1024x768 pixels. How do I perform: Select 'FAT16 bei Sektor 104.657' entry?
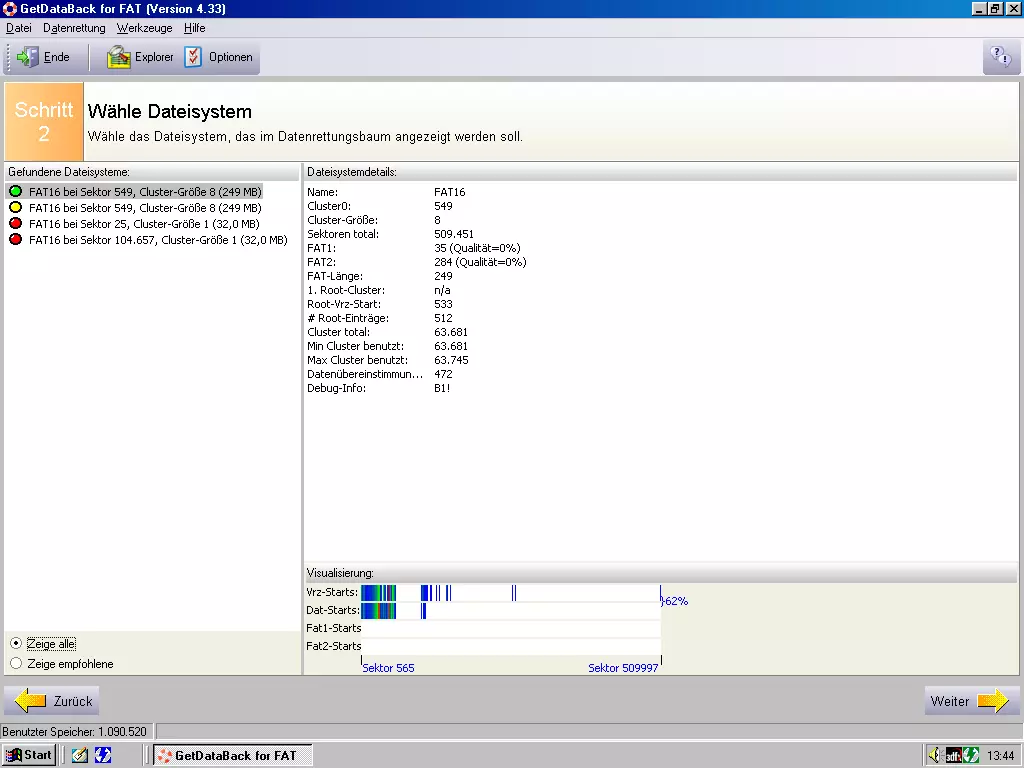pyautogui.click(x=158, y=240)
